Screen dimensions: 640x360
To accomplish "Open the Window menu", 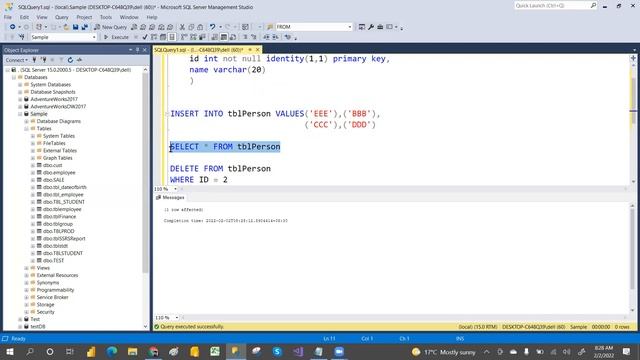I will (129, 17).
